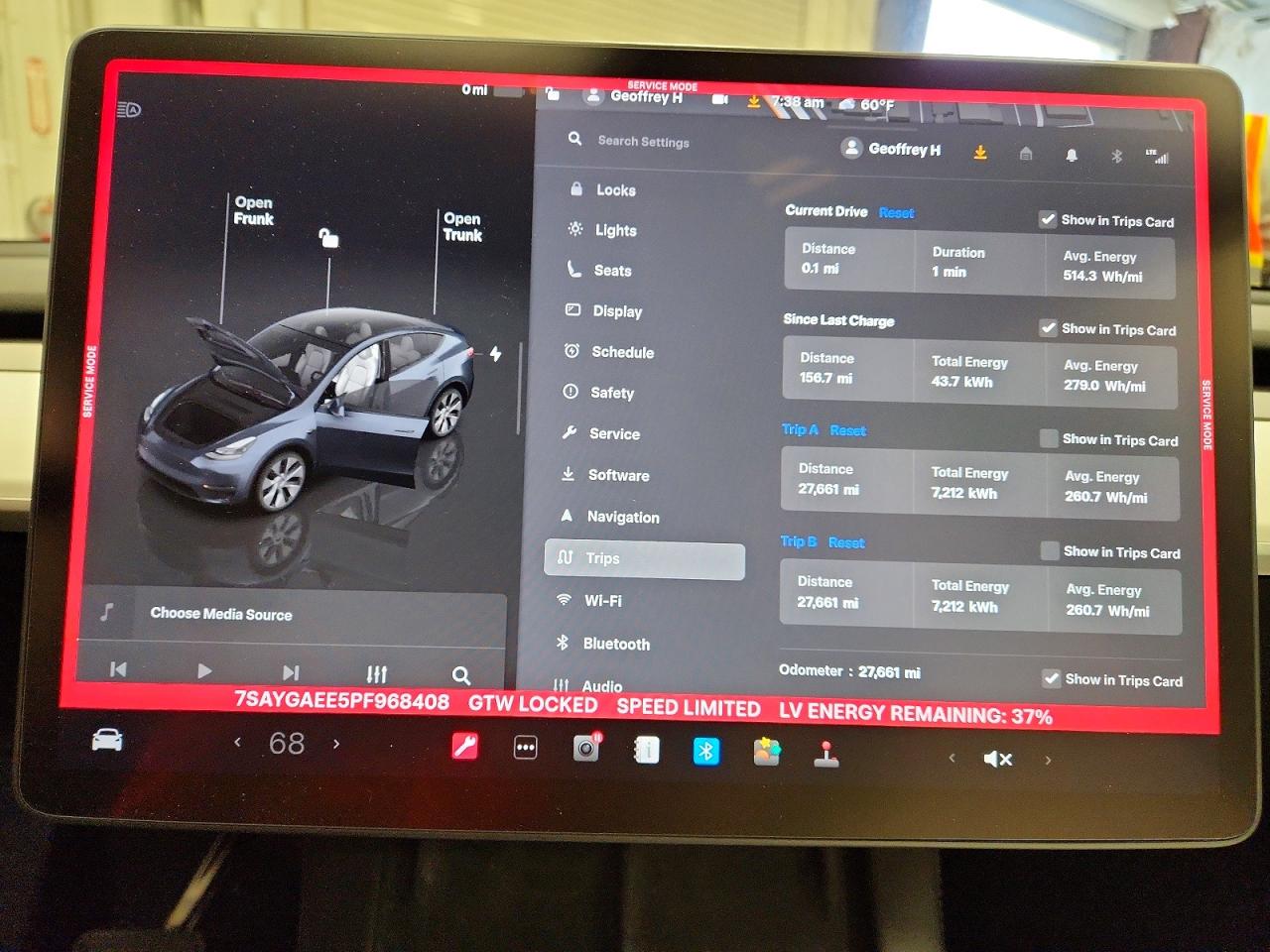
Task: Increase cabin temperature with right chevron
Action: coord(336,743)
